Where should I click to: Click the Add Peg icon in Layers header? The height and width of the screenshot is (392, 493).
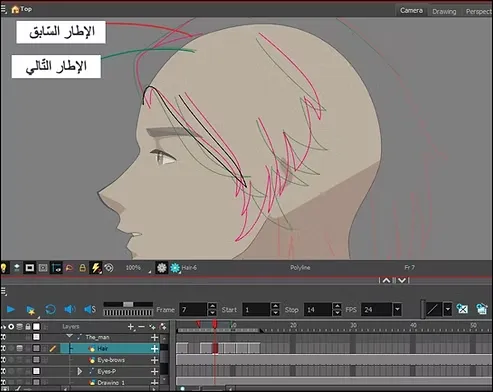click(152, 327)
